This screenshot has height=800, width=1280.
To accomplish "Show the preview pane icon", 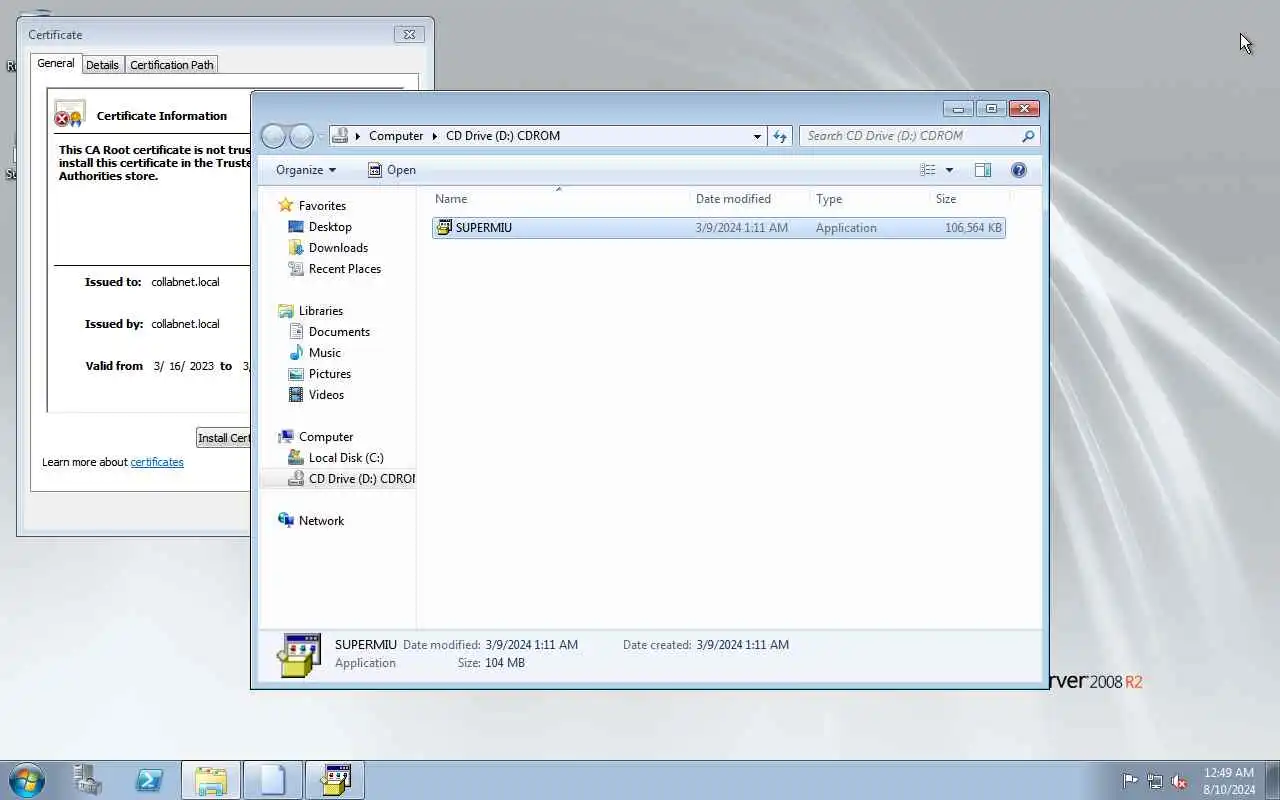I will [983, 170].
